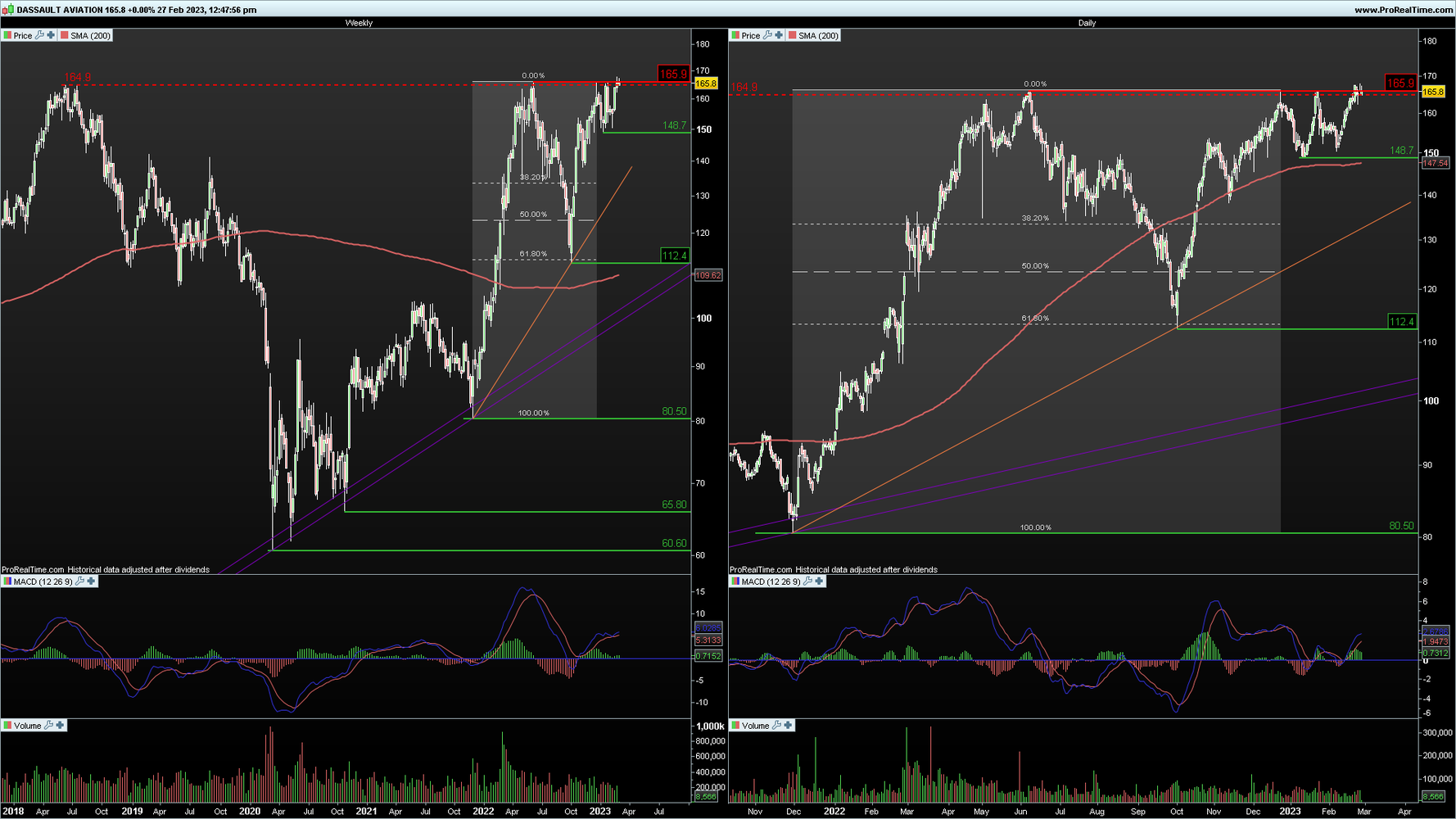Click 2022 on Weekly time axis
Image resolution: width=1456 pixels, height=819 pixels.
pyautogui.click(x=483, y=812)
